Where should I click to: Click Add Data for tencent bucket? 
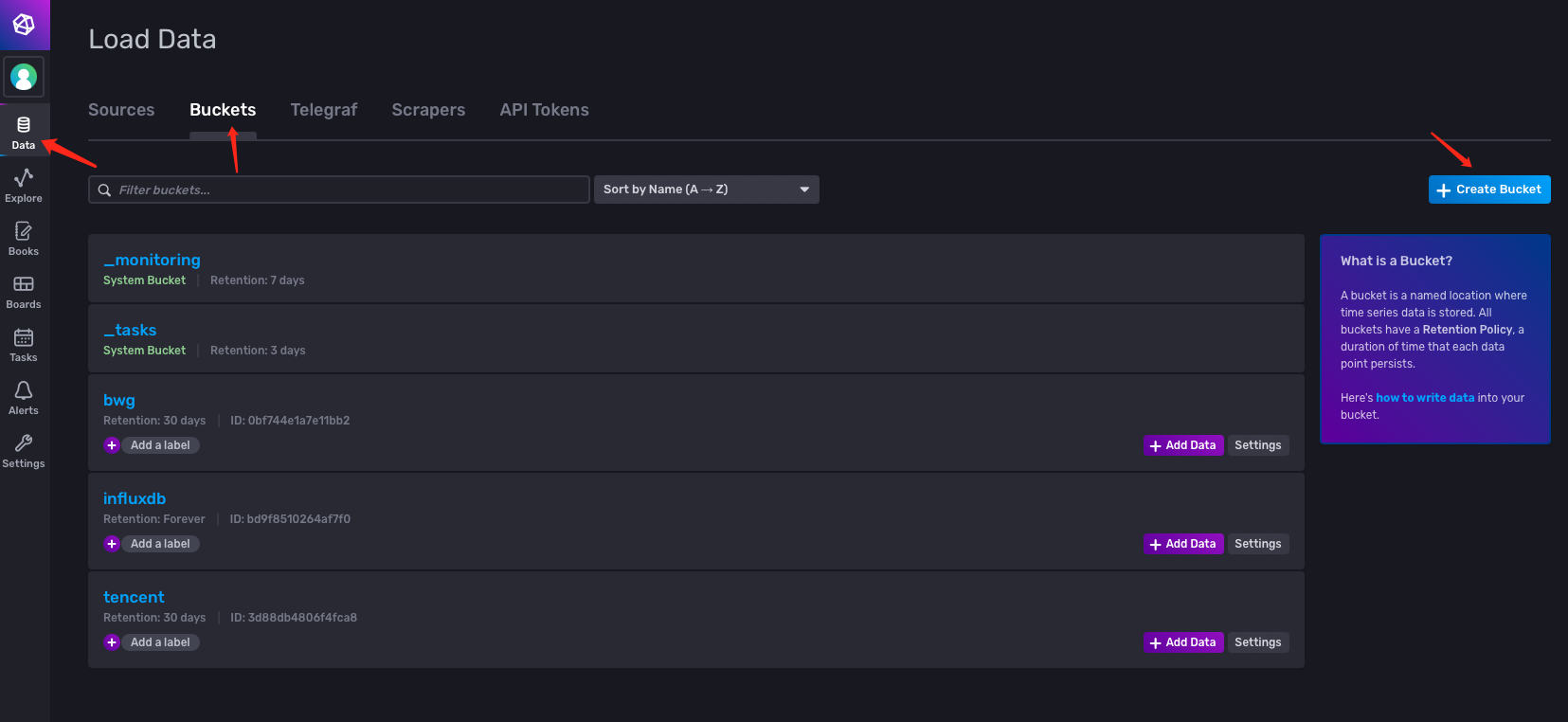(1183, 642)
